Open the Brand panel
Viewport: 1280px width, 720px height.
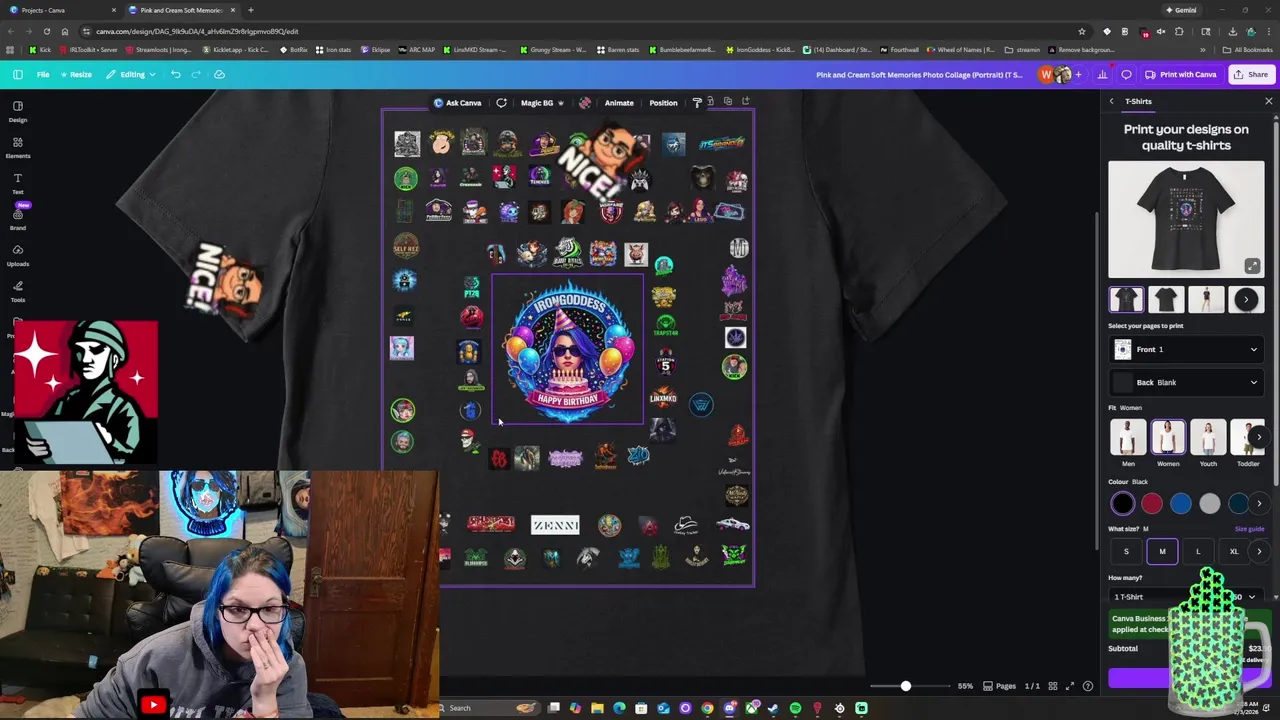[18, 220]
